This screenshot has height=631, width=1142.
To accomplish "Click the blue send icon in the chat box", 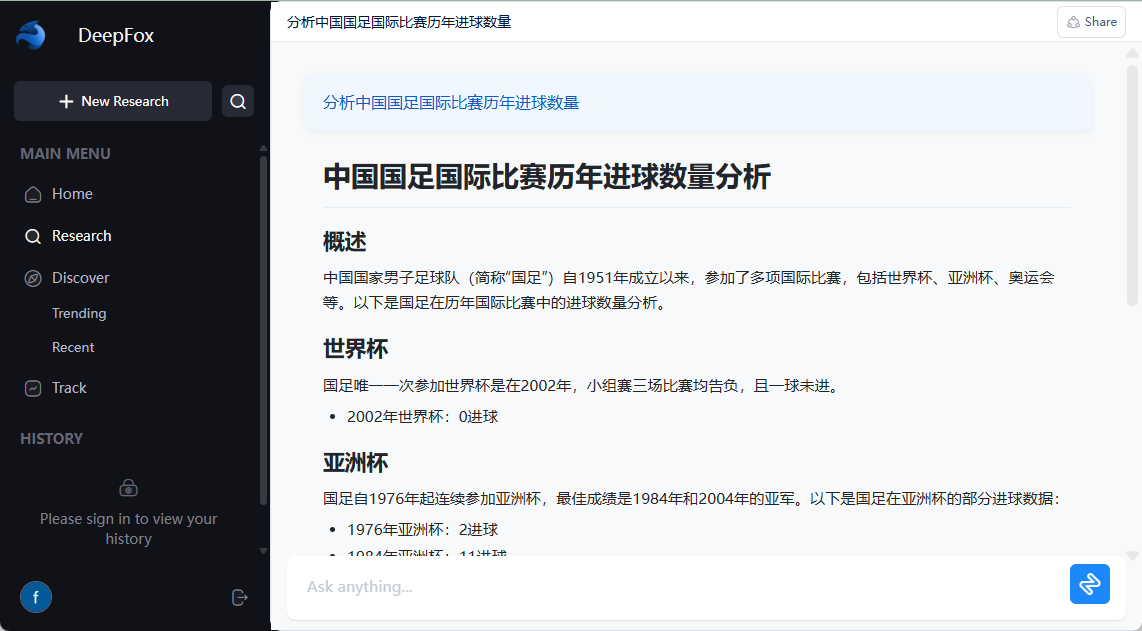I will (x=1089, y=583).
